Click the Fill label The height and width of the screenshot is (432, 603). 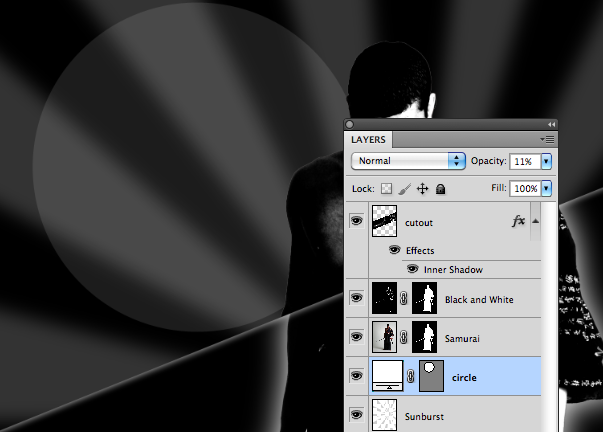498,188
